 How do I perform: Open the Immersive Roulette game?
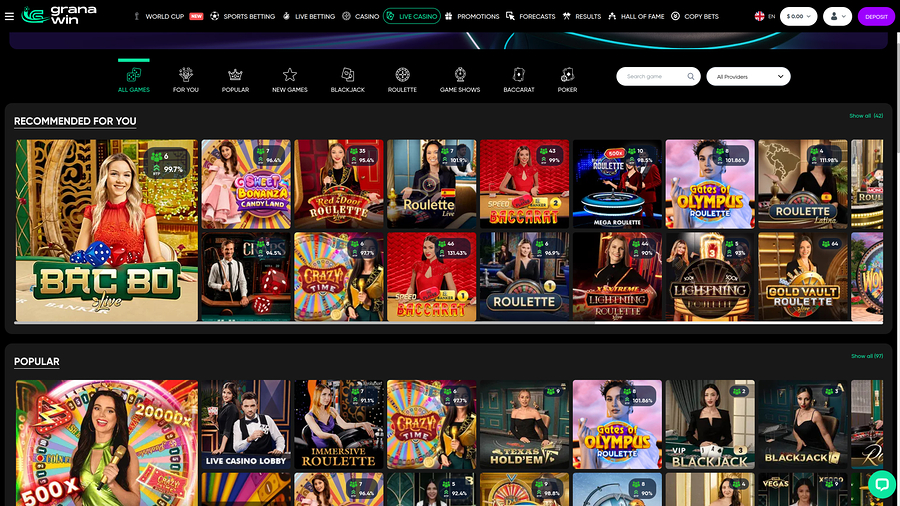pyautogui.click(x=339, y=424)
